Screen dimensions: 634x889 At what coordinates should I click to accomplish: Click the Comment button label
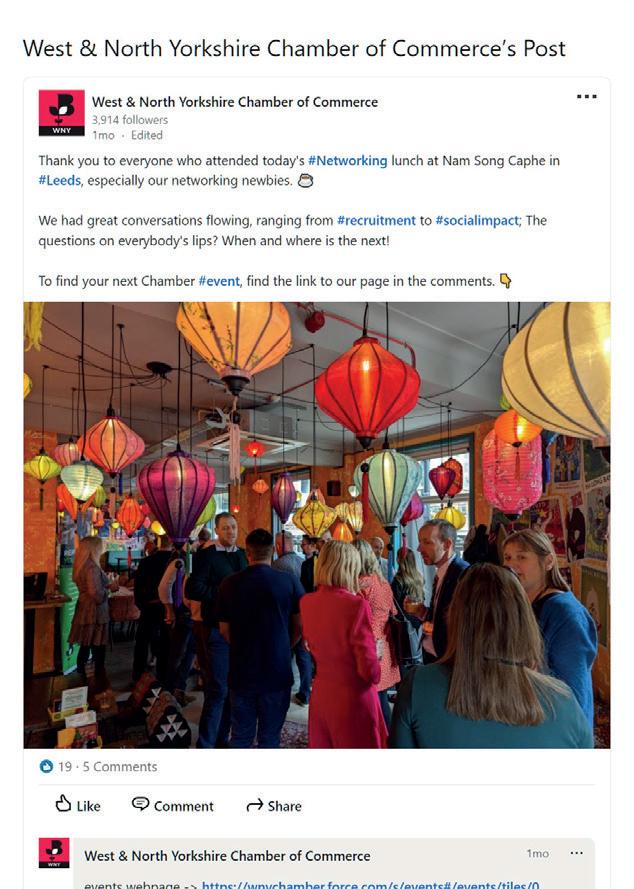tap(184, 806)
